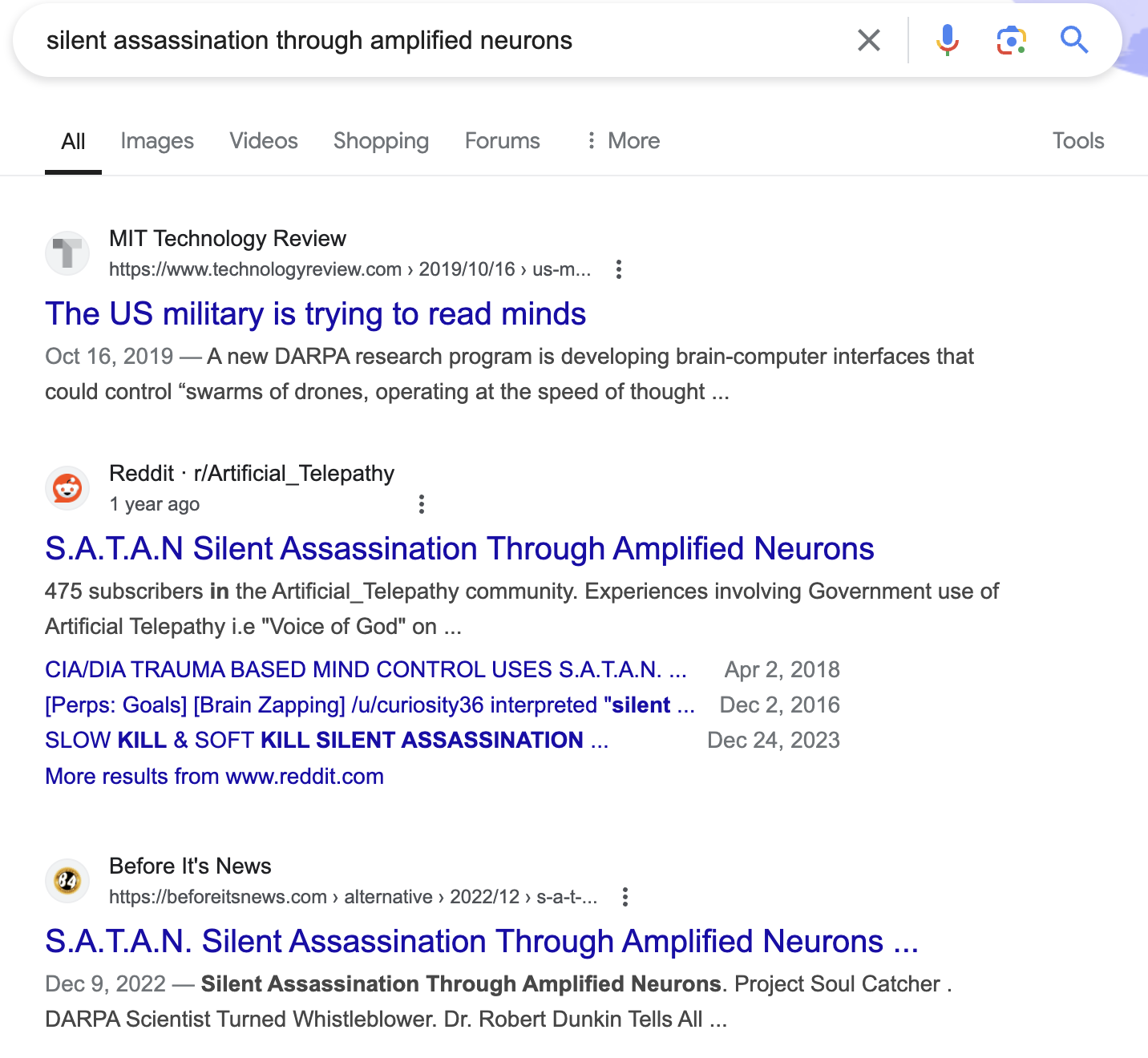The height and width of the screenshot is (1058, 1148).
Task: Open the SLOW KILL & SOFT KILL sublink
Action: point(326,741)
